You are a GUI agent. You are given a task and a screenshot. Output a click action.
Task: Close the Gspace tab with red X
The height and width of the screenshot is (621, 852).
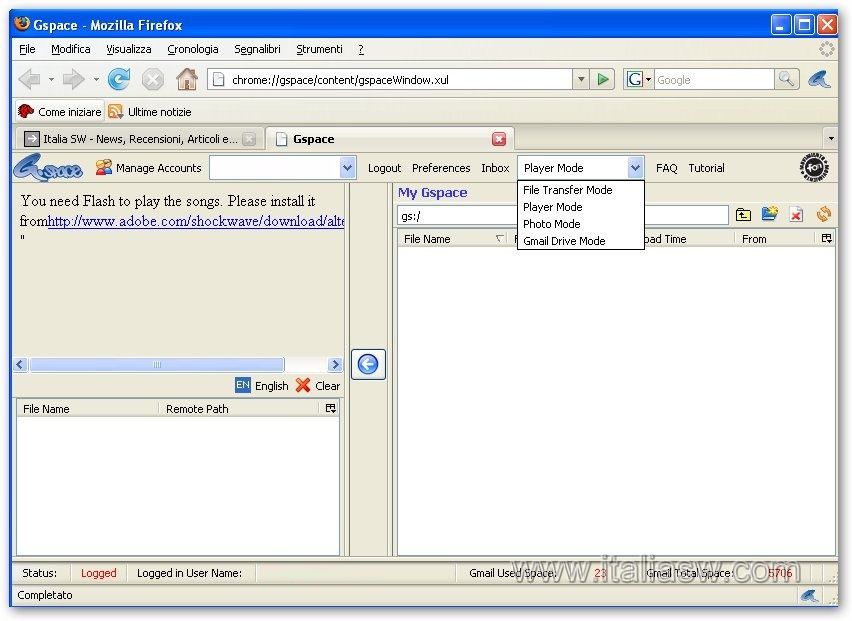coord(499,139)
